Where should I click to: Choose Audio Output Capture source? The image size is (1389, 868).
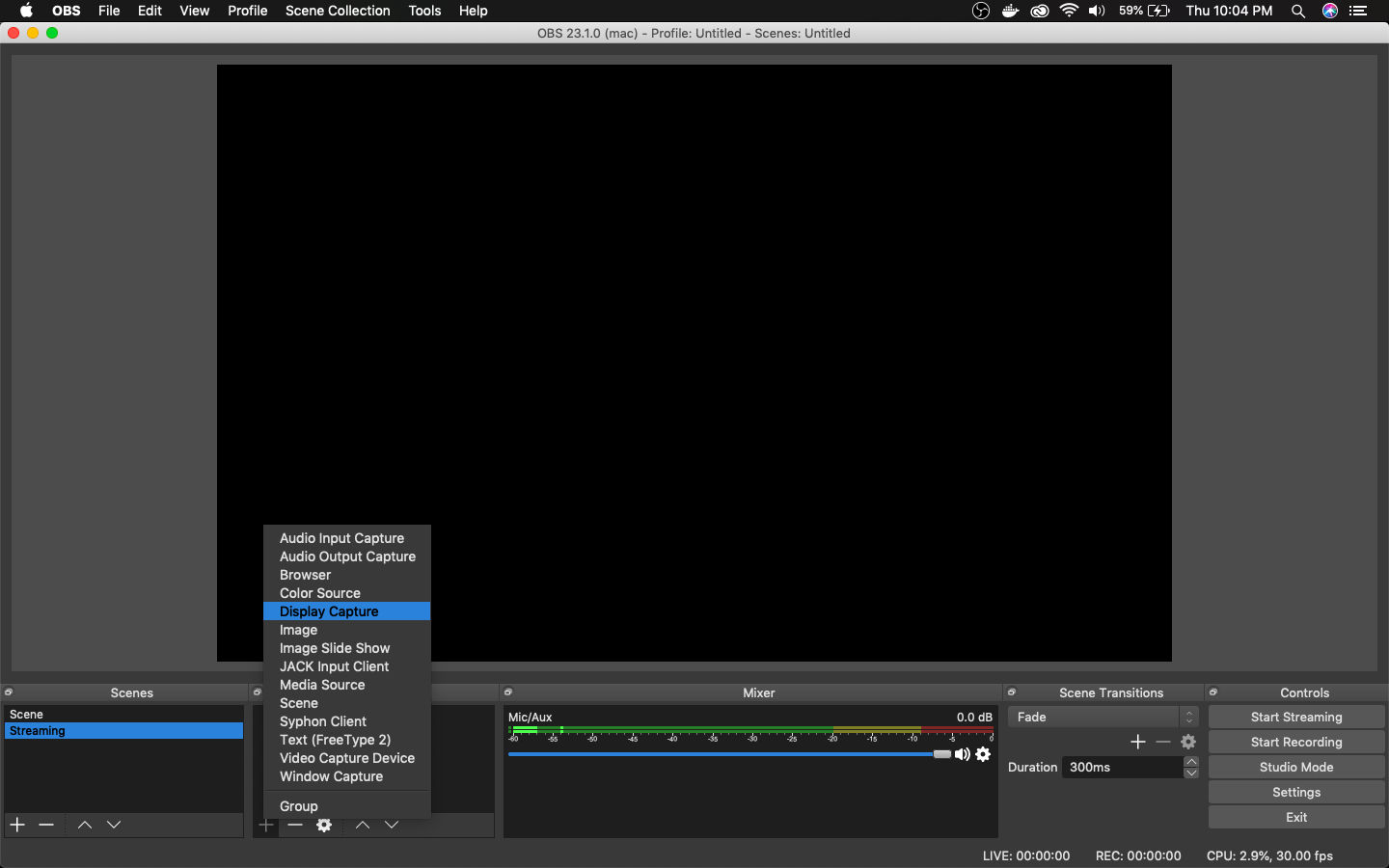[x=346, y=556]
